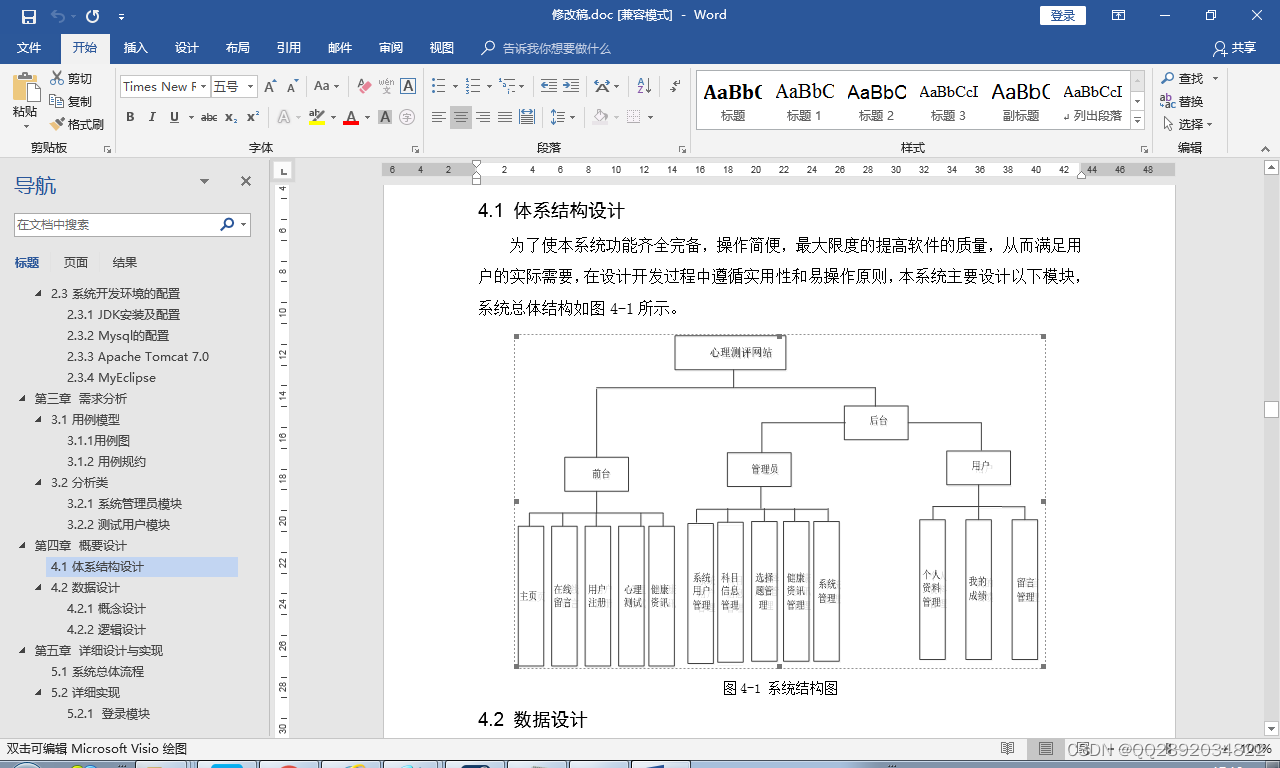Image resolution: width=1280 pixels, height=768 pixels.
Task: Copy selection using the 复制 icon
Action: point(71,101)
